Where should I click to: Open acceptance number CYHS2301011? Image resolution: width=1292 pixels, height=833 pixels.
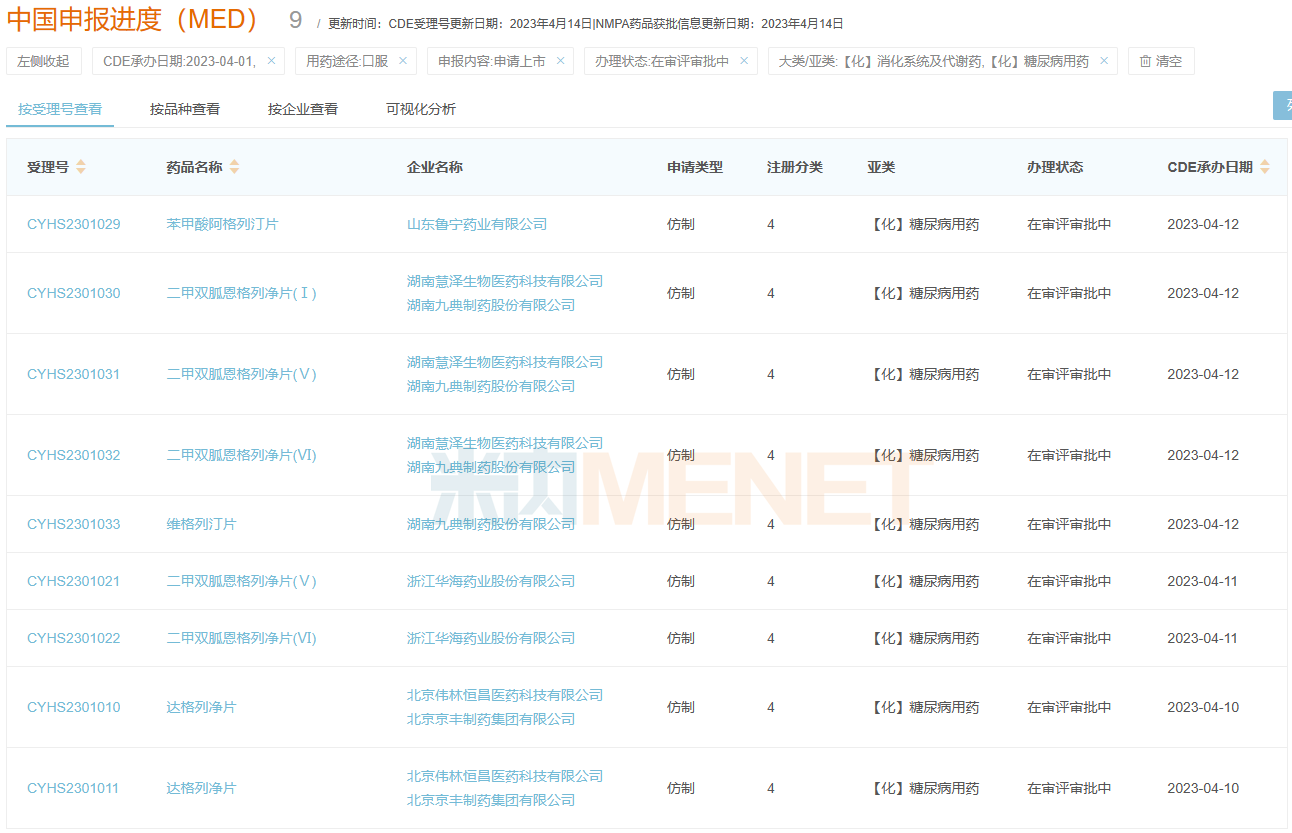click(x=73, y=788)
